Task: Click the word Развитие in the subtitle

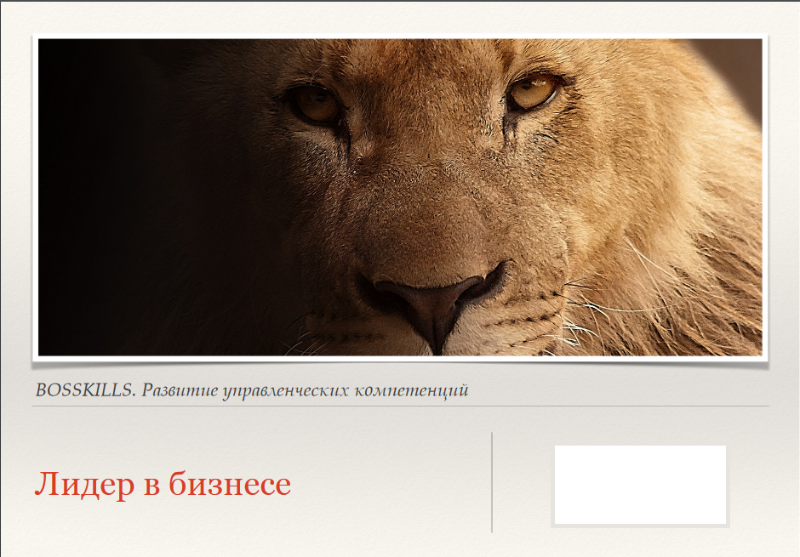Action: (180, 391)
